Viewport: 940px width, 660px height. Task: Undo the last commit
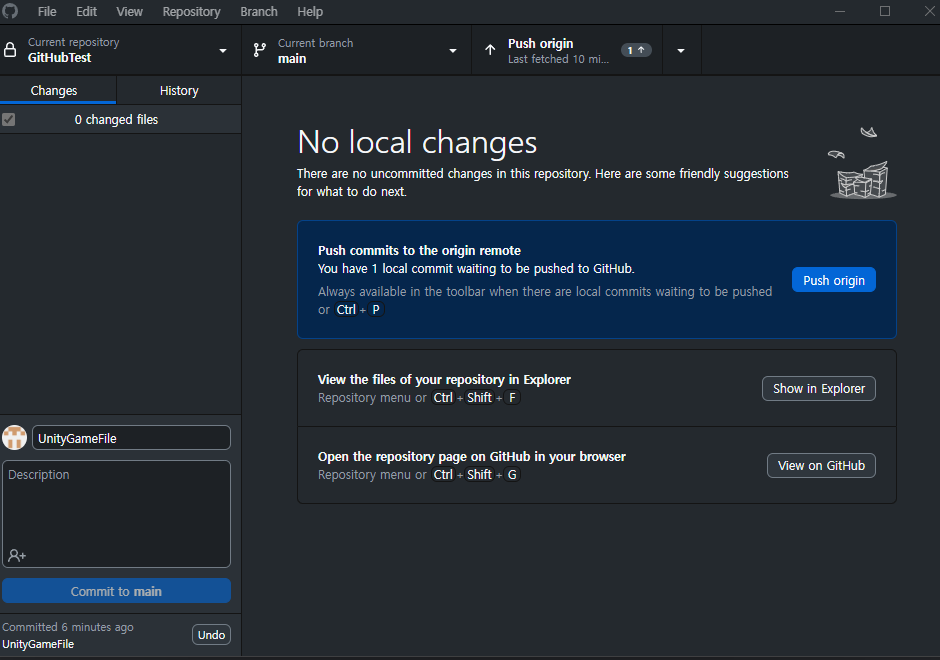[x=211, y=635]
